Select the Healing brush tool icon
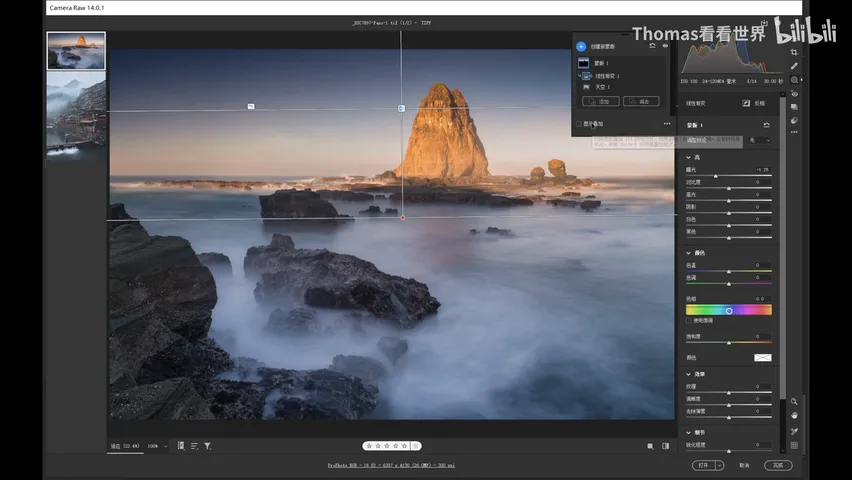Image resolution: width=852 pixels, height=480 pixels. (794, 66)
